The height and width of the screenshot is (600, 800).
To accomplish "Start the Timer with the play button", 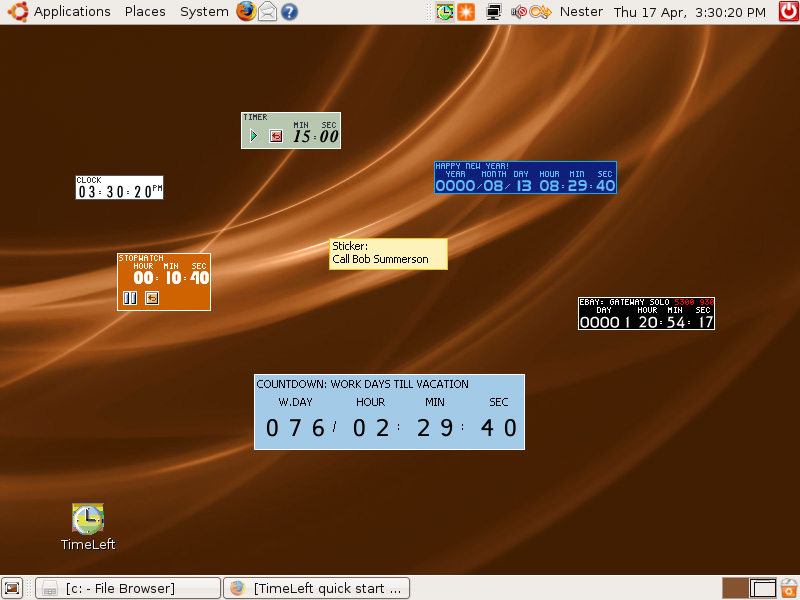I will click(x=254, y=136).
